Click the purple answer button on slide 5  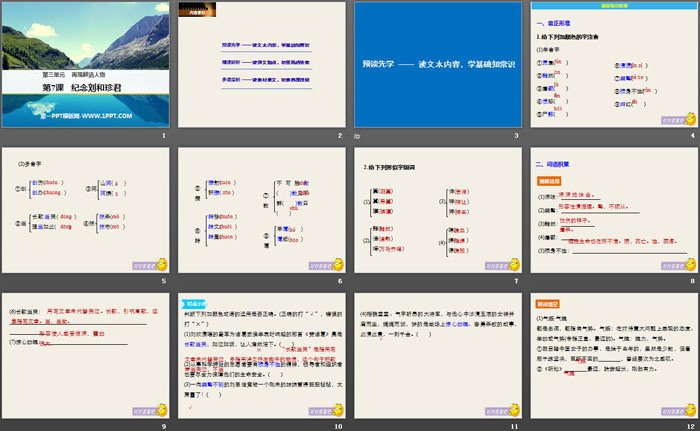pyautogui.click(x=145, y=264)
